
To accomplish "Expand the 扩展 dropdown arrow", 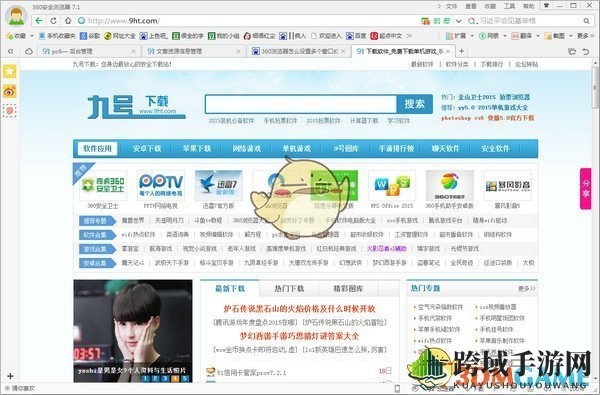I will click(471, 36).
